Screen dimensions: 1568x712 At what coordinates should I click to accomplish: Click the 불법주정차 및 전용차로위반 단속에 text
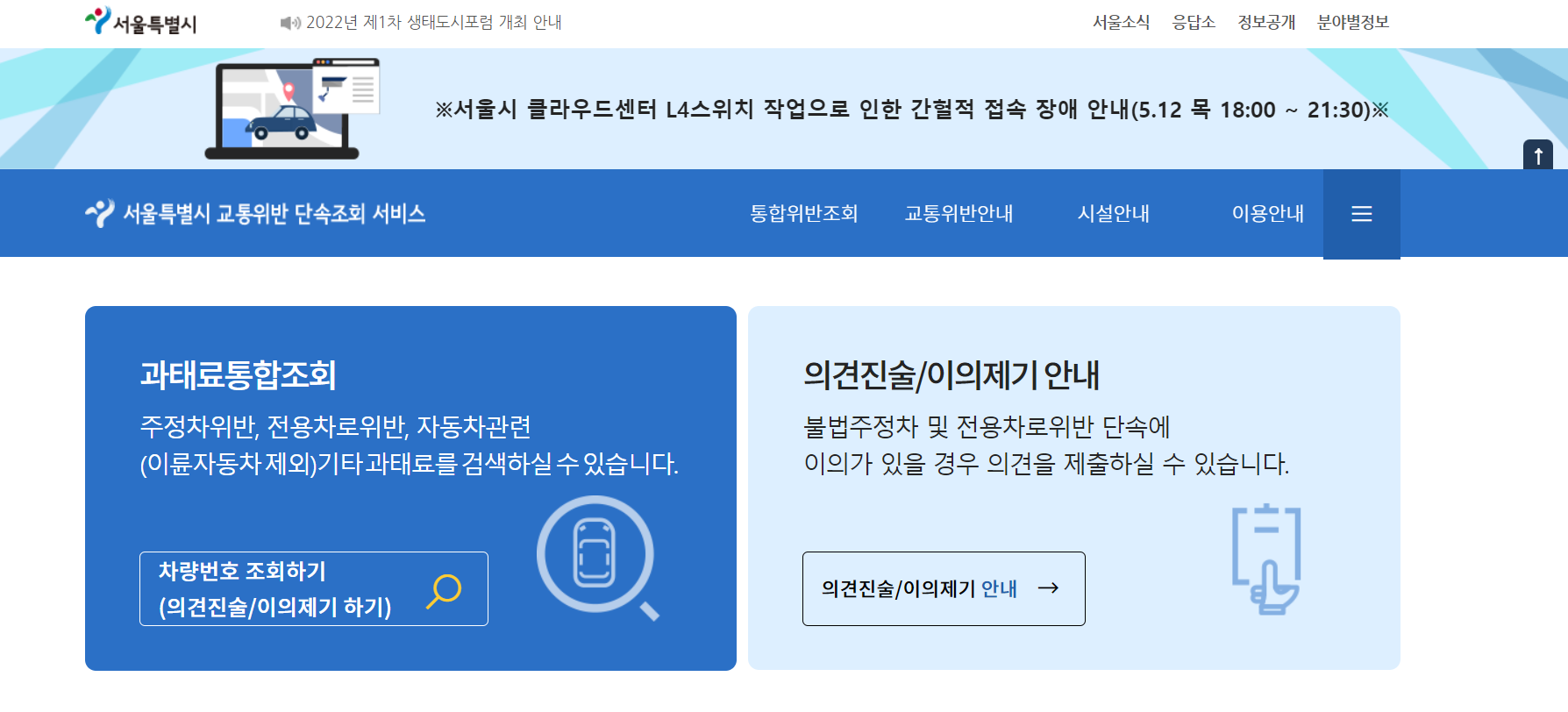(987, 427)
